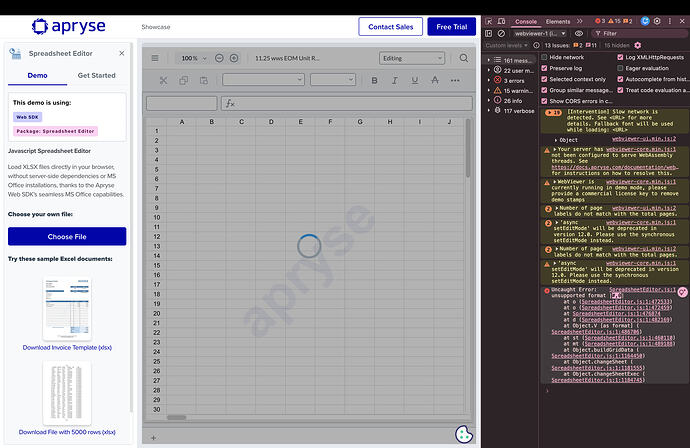This screenshot has height=448, width=690.
Task: Switch to the Demo tab
Action: pyautogui.click(x=37, y=76)
